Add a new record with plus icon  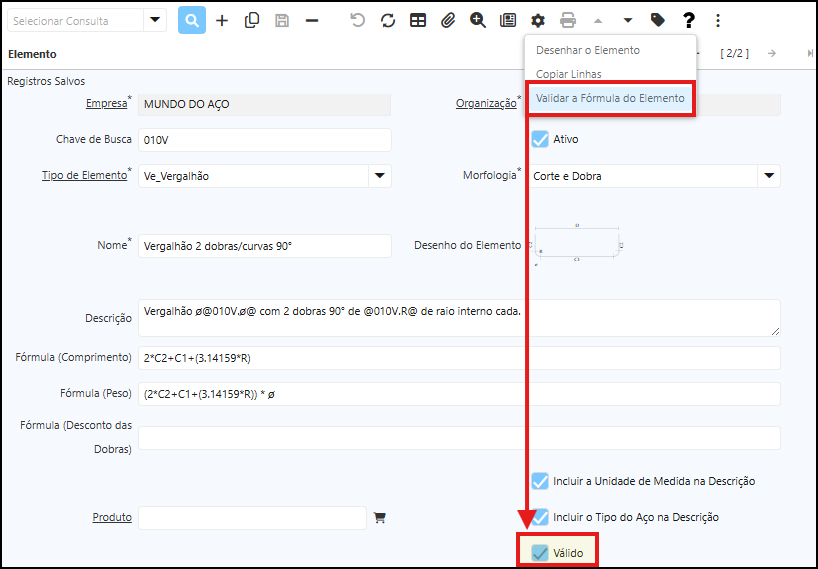coord(222,20)
